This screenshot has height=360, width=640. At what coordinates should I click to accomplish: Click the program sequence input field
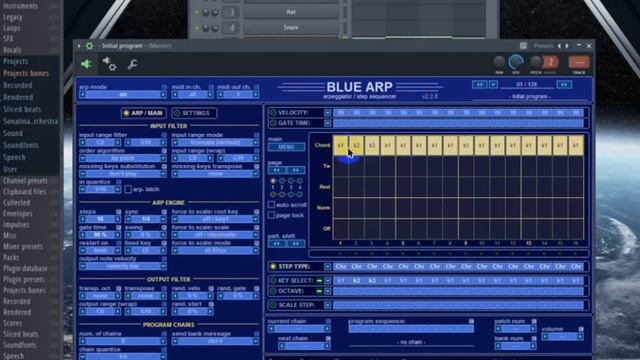coord(411,329)
